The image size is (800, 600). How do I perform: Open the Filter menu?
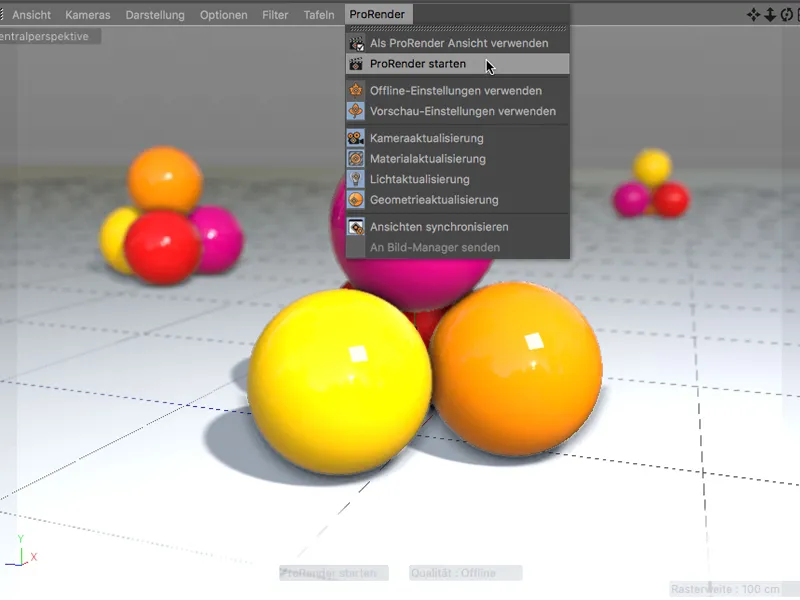coord(275,15)
